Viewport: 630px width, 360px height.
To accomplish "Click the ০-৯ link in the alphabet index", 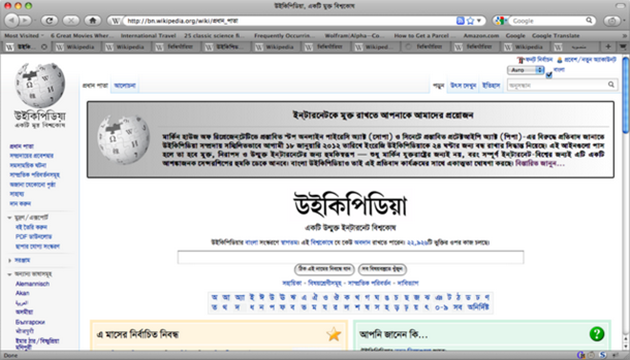I will [441, 307].
